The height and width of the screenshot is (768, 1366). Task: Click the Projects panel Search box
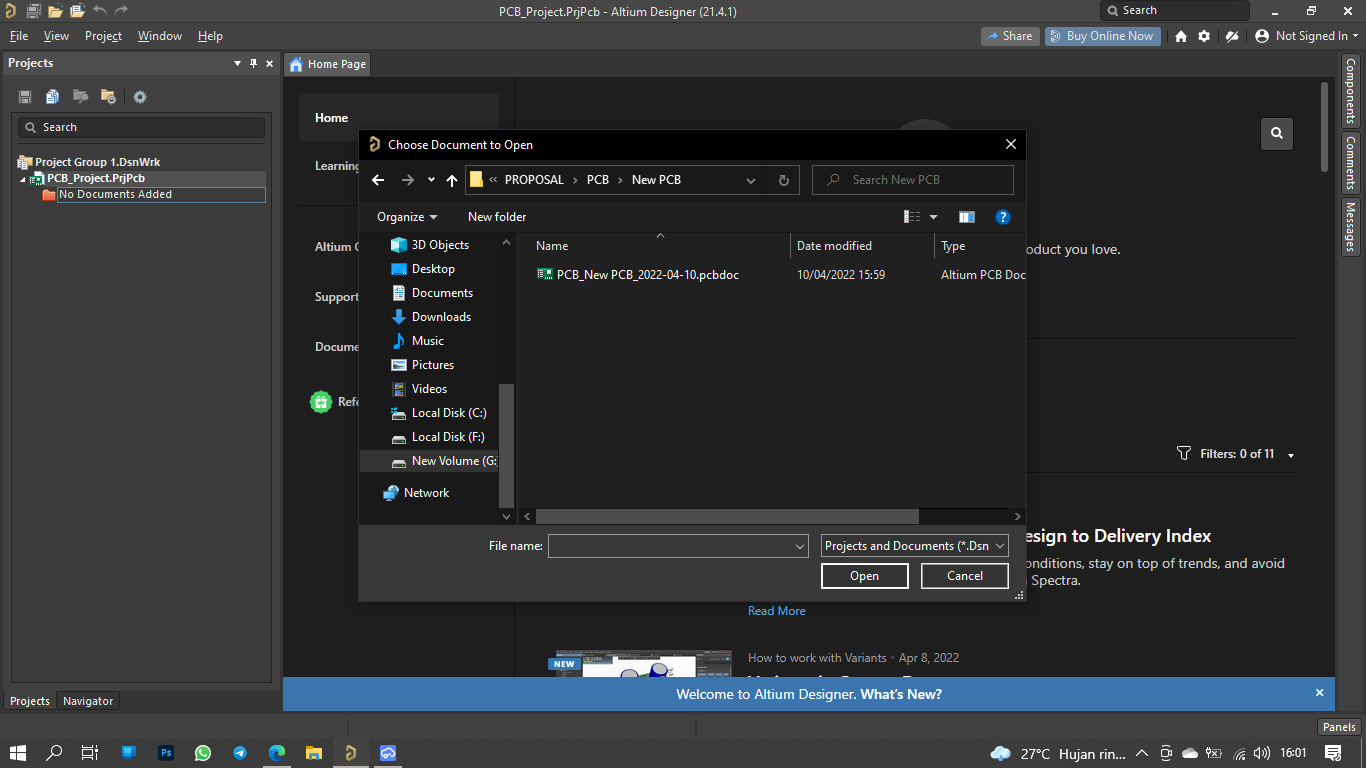click(x=141, y=127)
